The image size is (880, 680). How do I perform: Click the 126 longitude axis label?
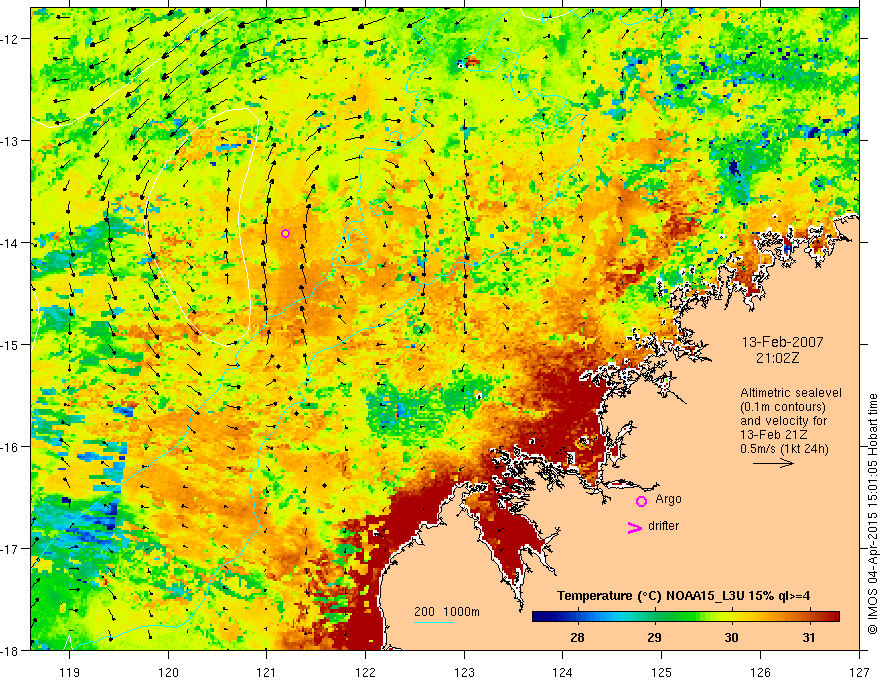point(760,672)
